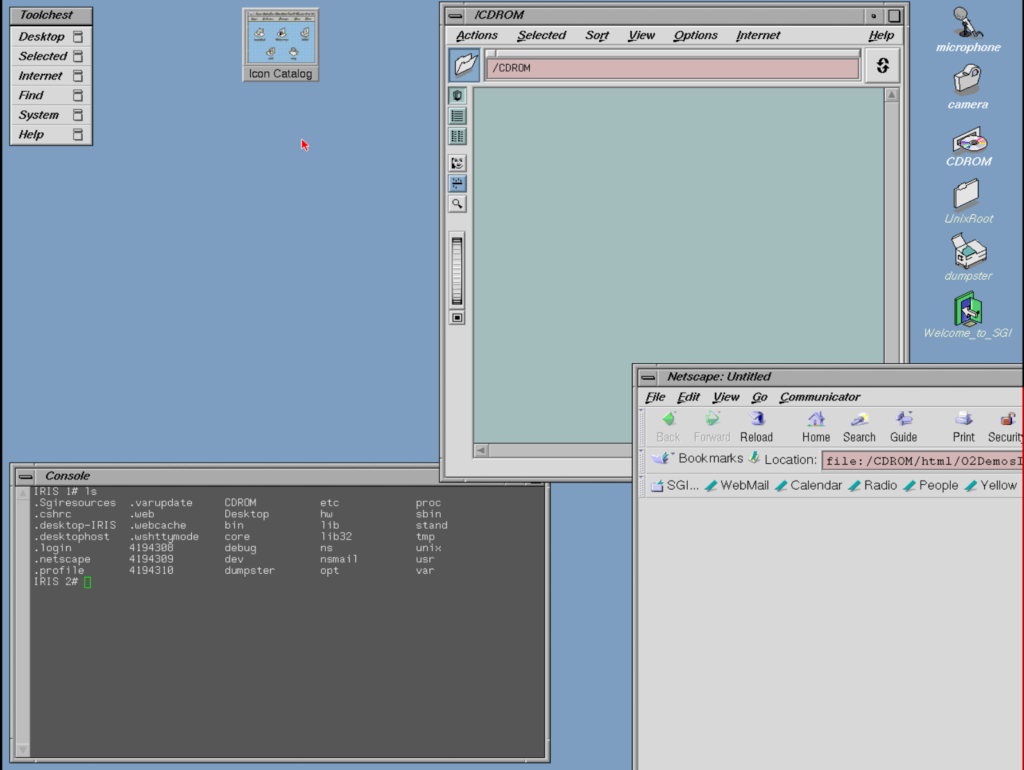This screenshot has width=1024, height=770.
Task: Open the magnifier search tool in /CDROM sidebar
Action: tap(457, 204)
